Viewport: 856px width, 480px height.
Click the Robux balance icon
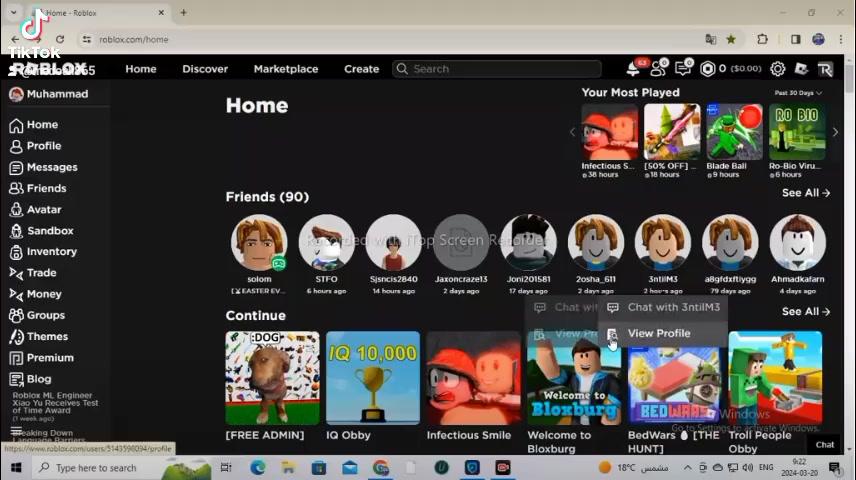pyautogui.click(x=708, y=69)
